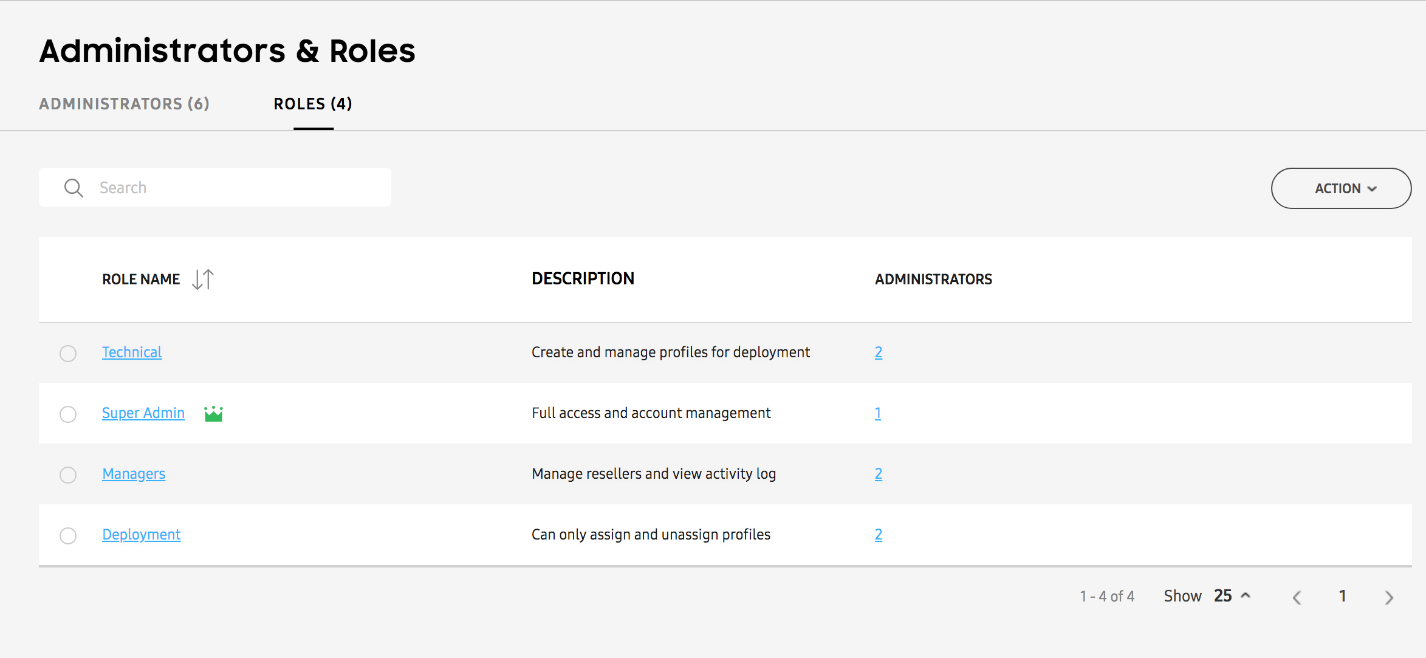The width and height of the screenshot is (1426, 658).
Task: Select the Managers role radio button
Action: click(x=68, y=475)
